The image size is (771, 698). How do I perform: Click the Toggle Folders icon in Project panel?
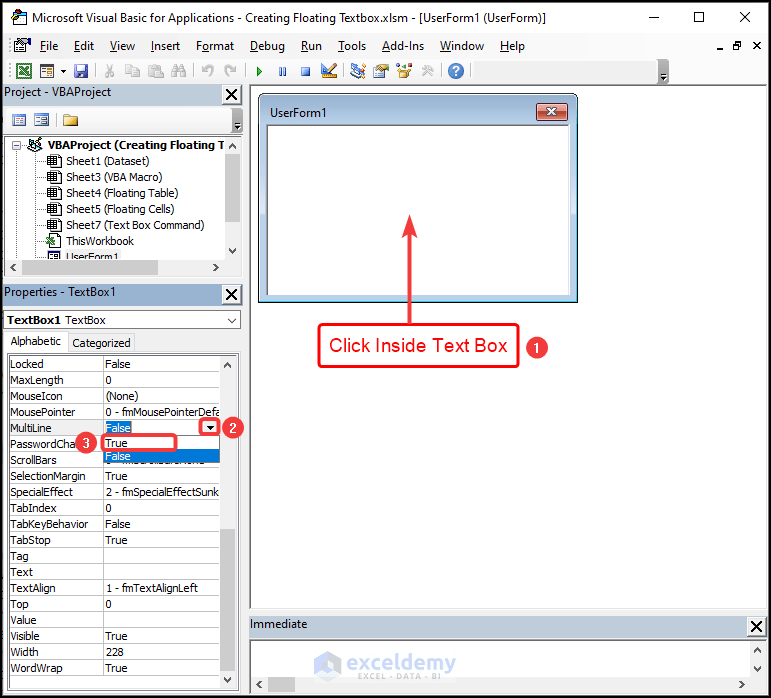click(70, 120)
